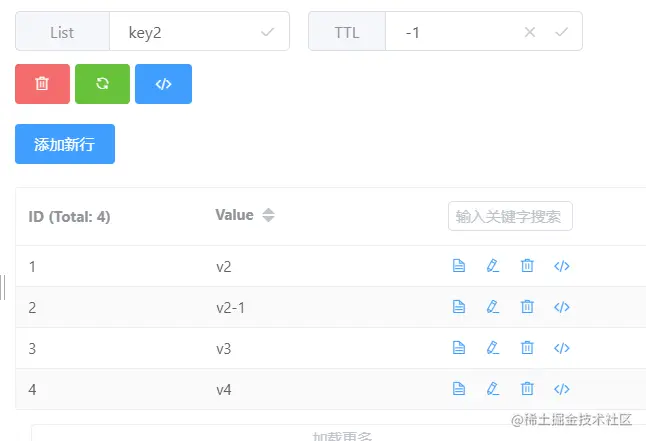Open code view for row v4
The width and height of the screenshot is (646, 441).
click(562, 389)
